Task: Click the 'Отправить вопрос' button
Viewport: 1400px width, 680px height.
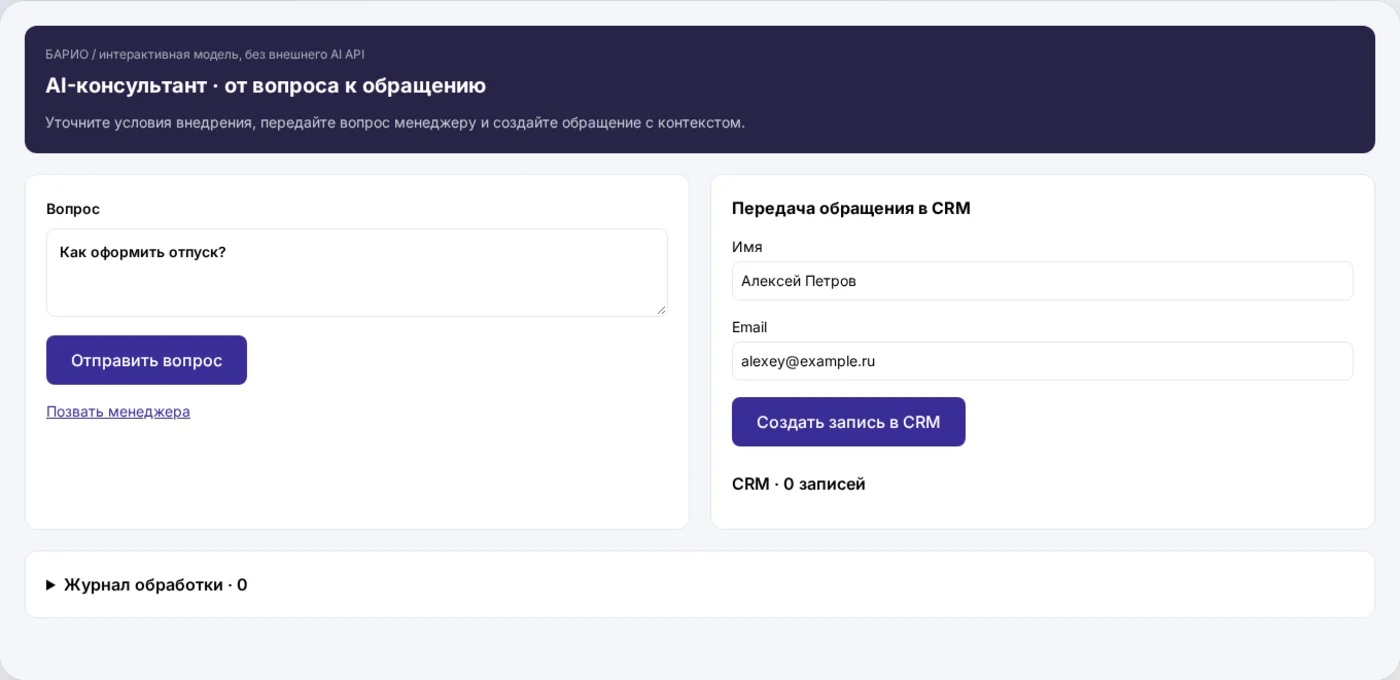Action: 146,360
